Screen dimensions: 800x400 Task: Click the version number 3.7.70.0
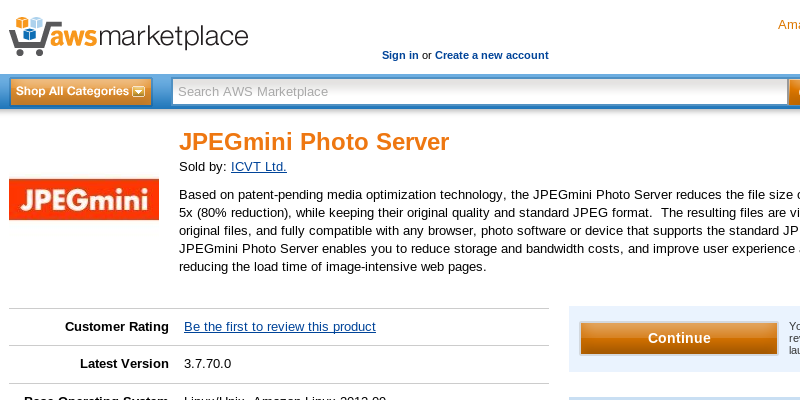[208, 364]
